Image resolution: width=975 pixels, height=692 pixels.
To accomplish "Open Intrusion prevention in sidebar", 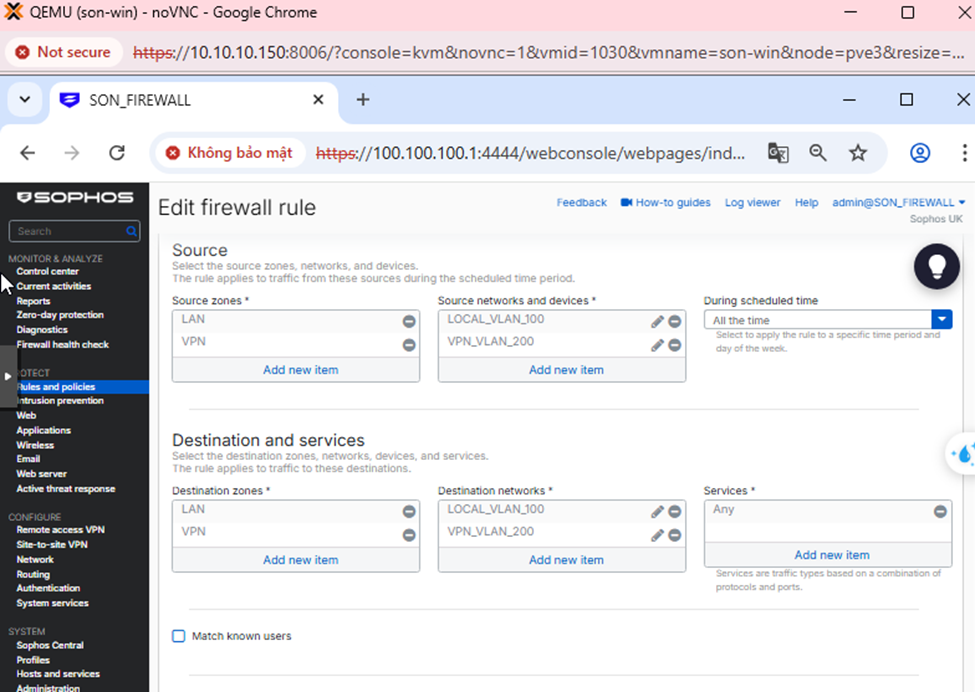I will [x=60, y=401].
